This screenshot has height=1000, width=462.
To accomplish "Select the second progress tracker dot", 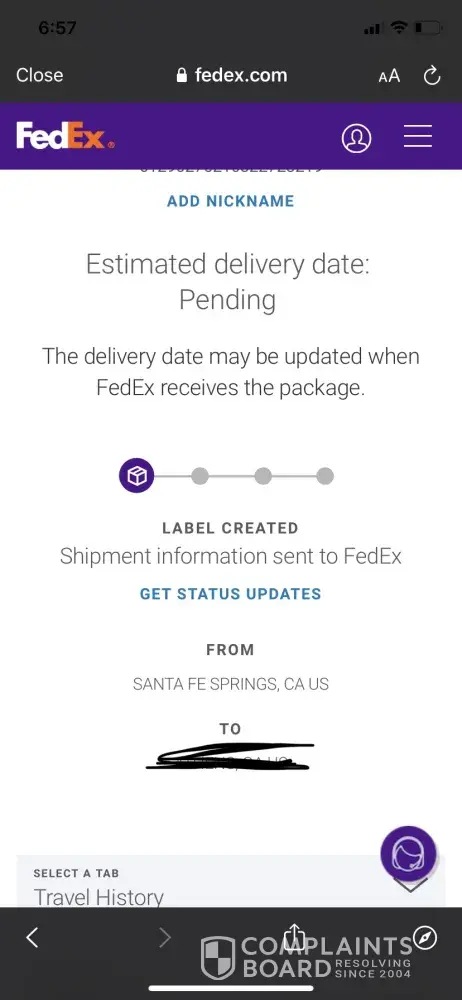I will click(200, 476).
